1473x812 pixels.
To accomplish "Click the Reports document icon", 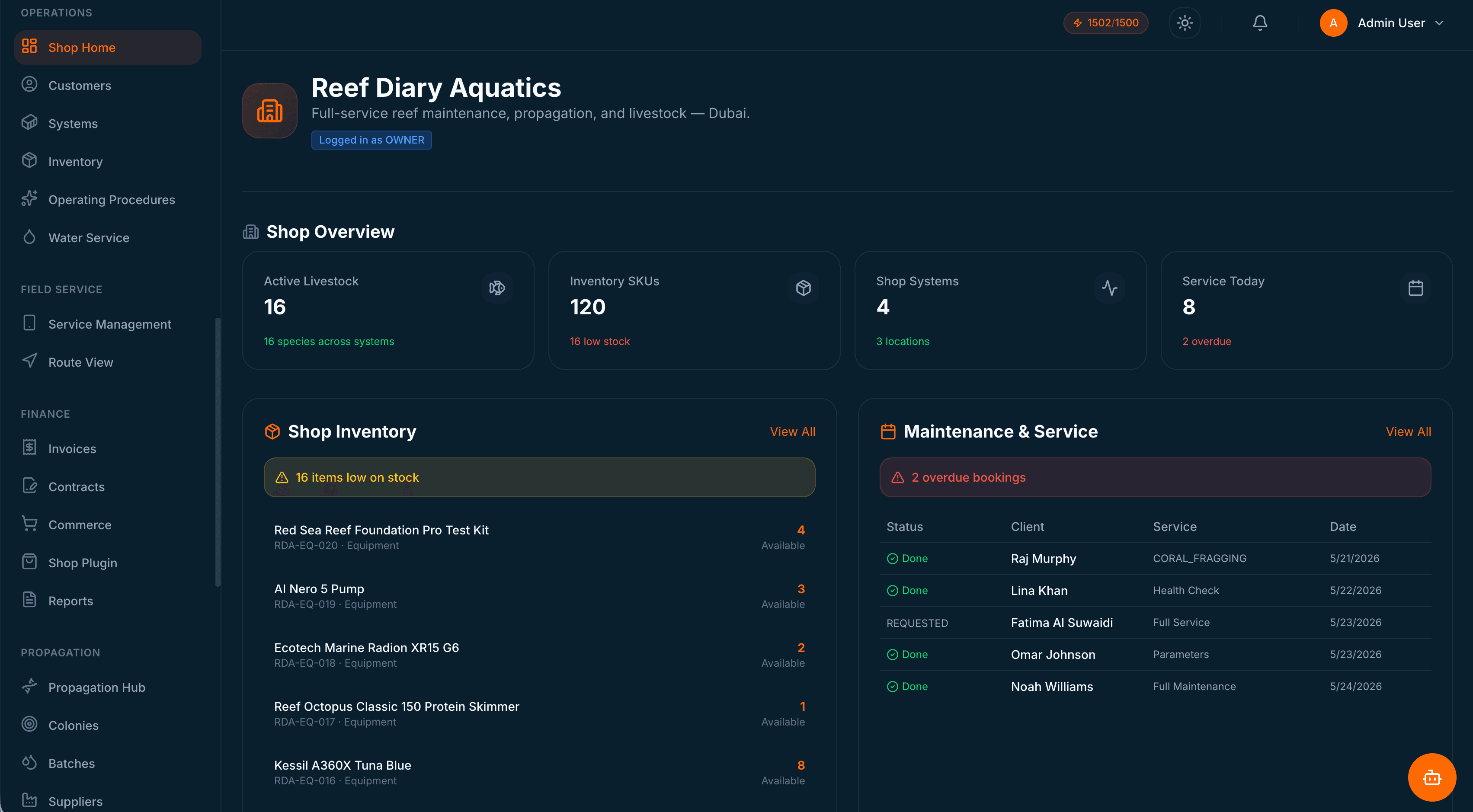I will point(29,600).
